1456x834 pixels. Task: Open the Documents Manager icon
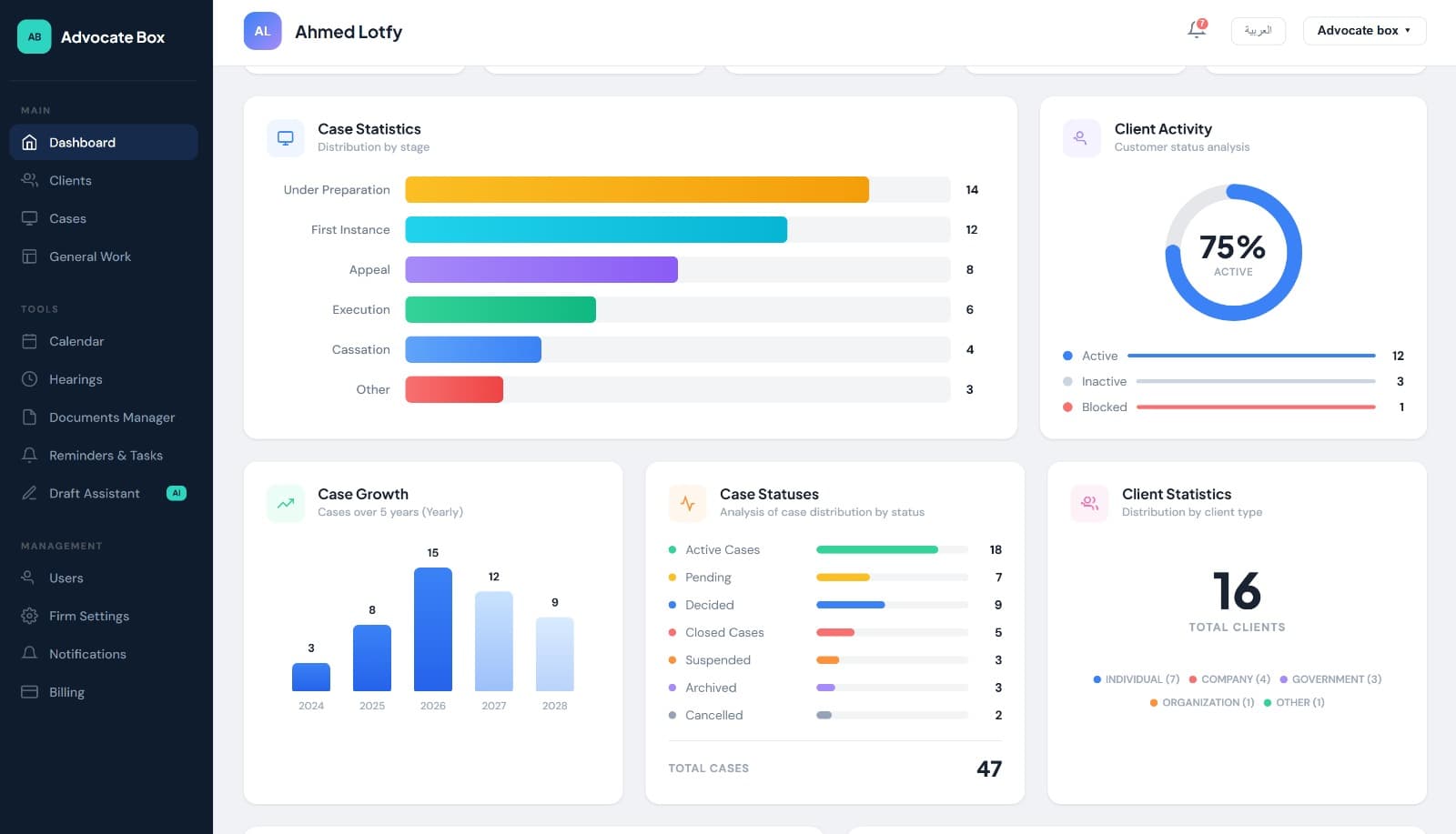28,417
